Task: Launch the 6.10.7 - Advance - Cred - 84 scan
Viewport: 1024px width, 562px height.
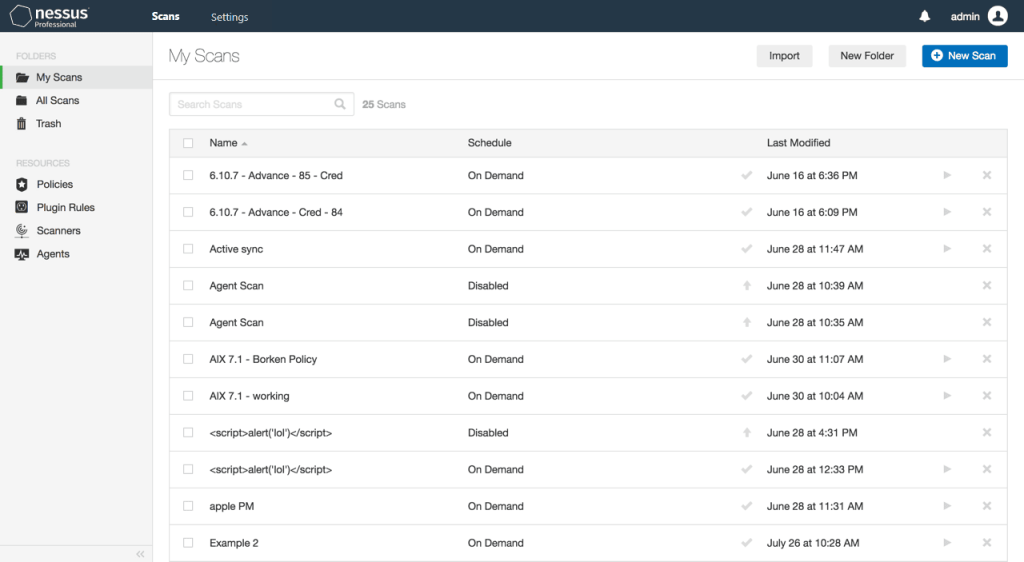Action: pos(947,211)
